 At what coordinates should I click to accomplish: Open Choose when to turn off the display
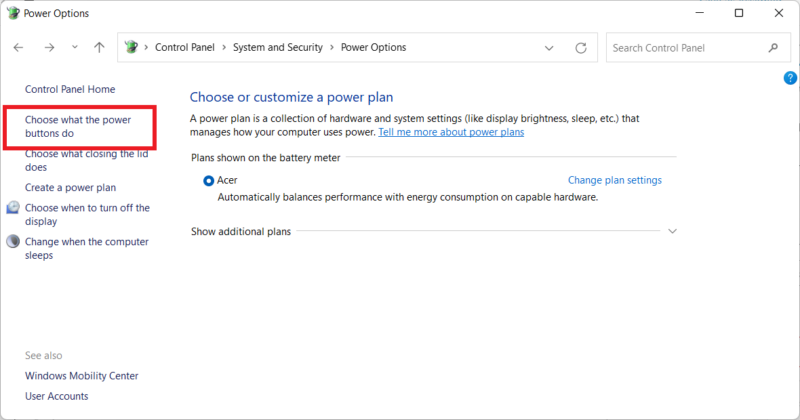(87, 214)
